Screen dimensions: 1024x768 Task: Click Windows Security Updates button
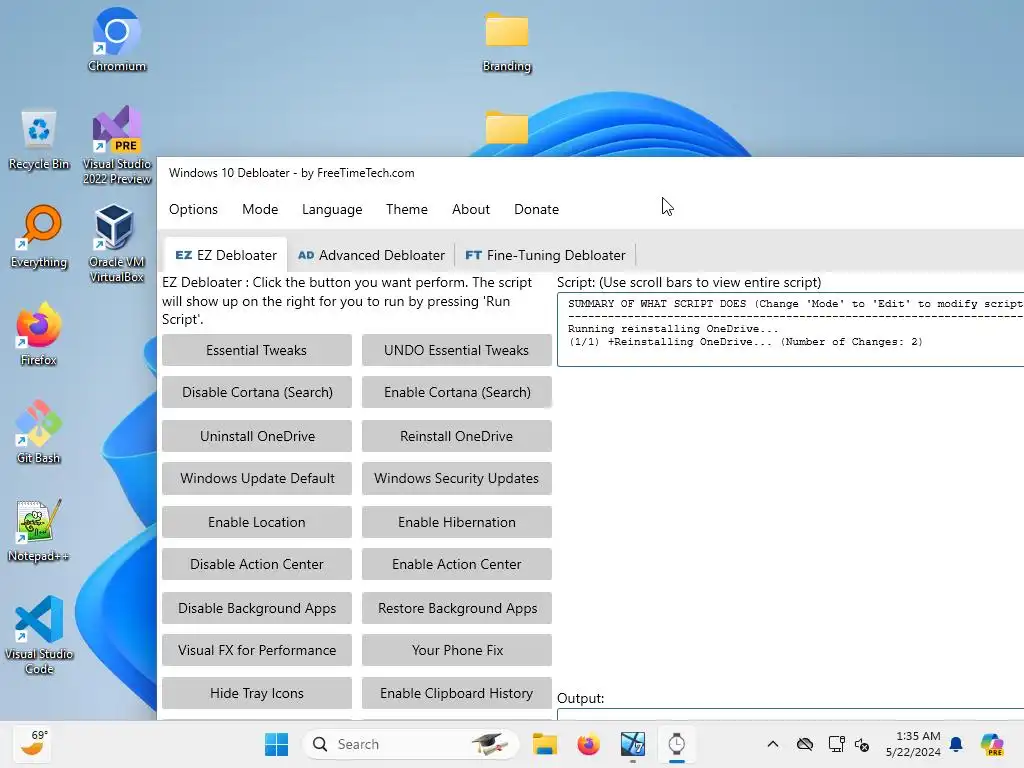click(456, 478)
